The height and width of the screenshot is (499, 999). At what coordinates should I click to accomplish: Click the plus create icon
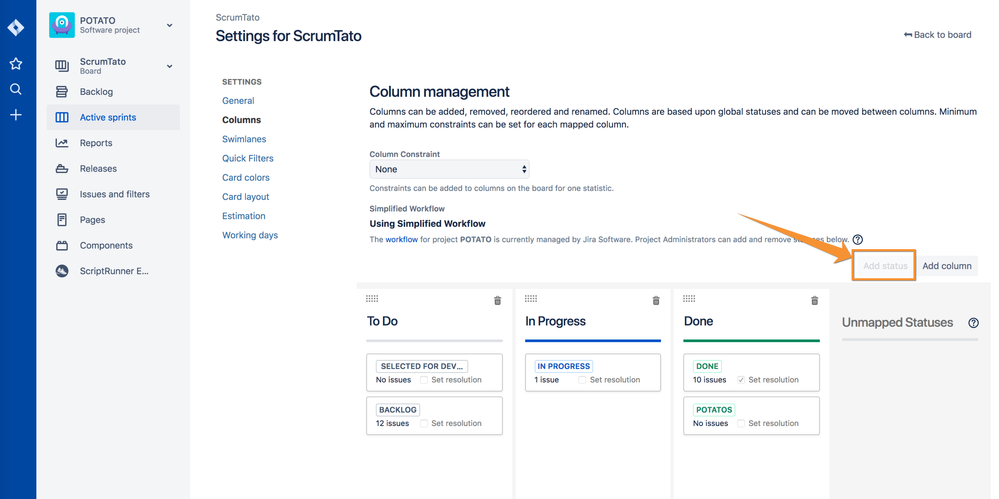[x=16, y=115]
